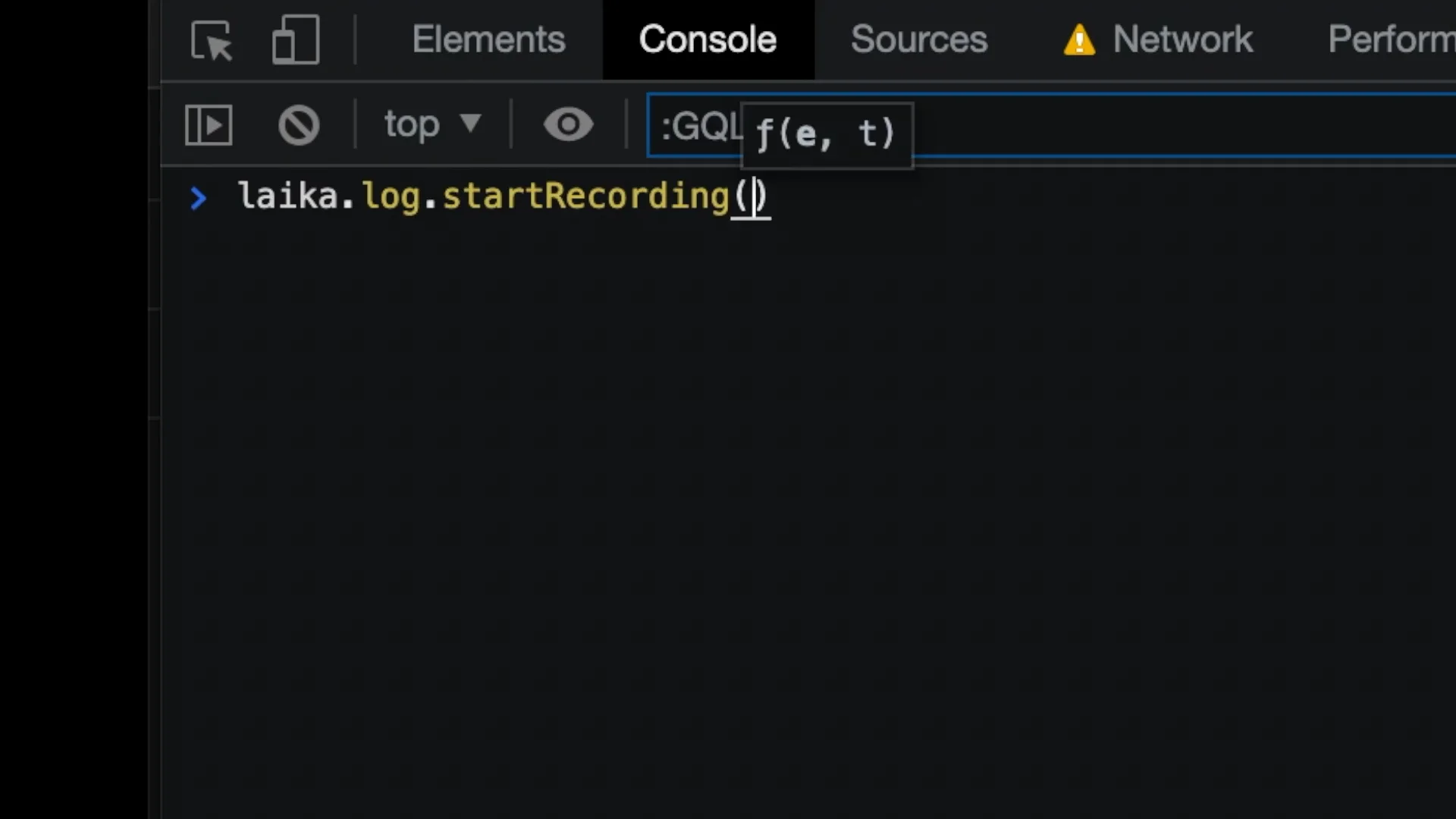
Task: Show the console sidebar
Action: [209, 125]
